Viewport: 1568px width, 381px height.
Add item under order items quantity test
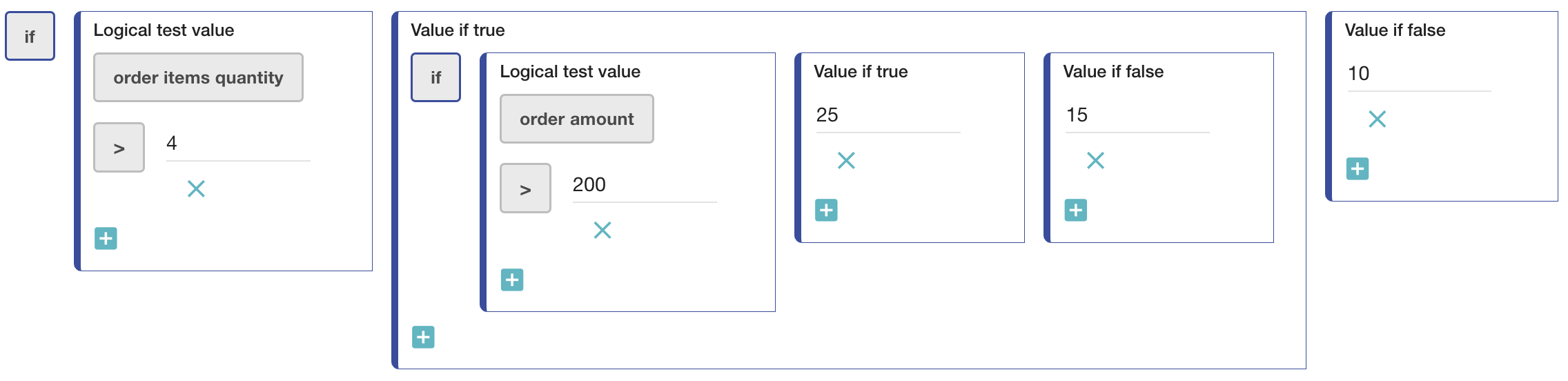point(106,239)
